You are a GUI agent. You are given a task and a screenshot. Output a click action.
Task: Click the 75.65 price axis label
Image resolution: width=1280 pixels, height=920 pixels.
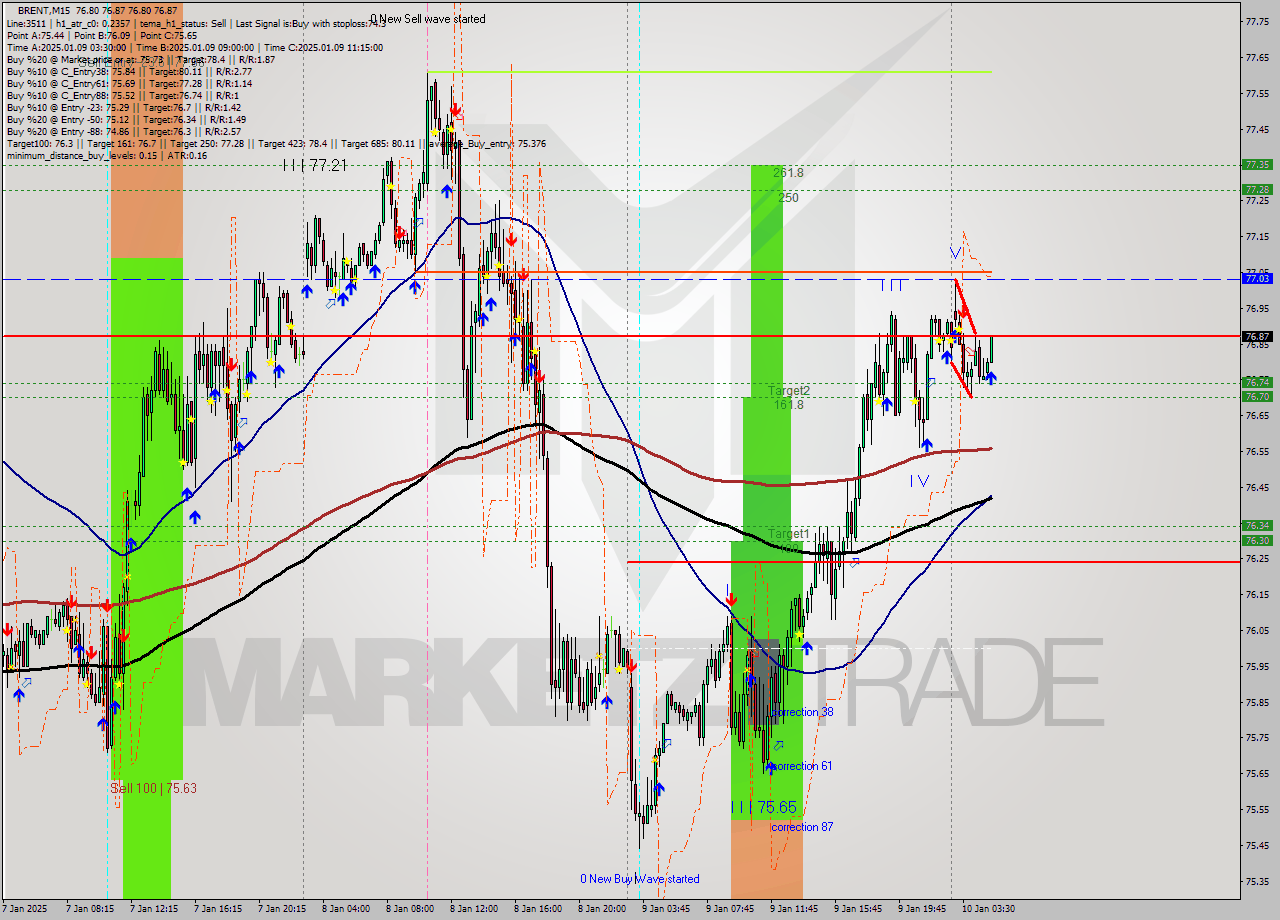point(1257,773)
